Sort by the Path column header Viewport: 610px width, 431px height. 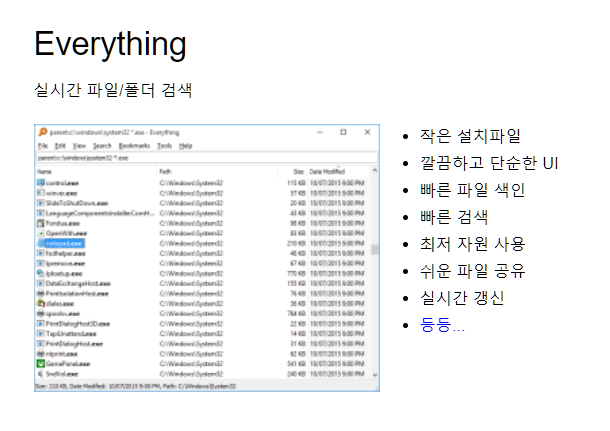tap(218, 172)
